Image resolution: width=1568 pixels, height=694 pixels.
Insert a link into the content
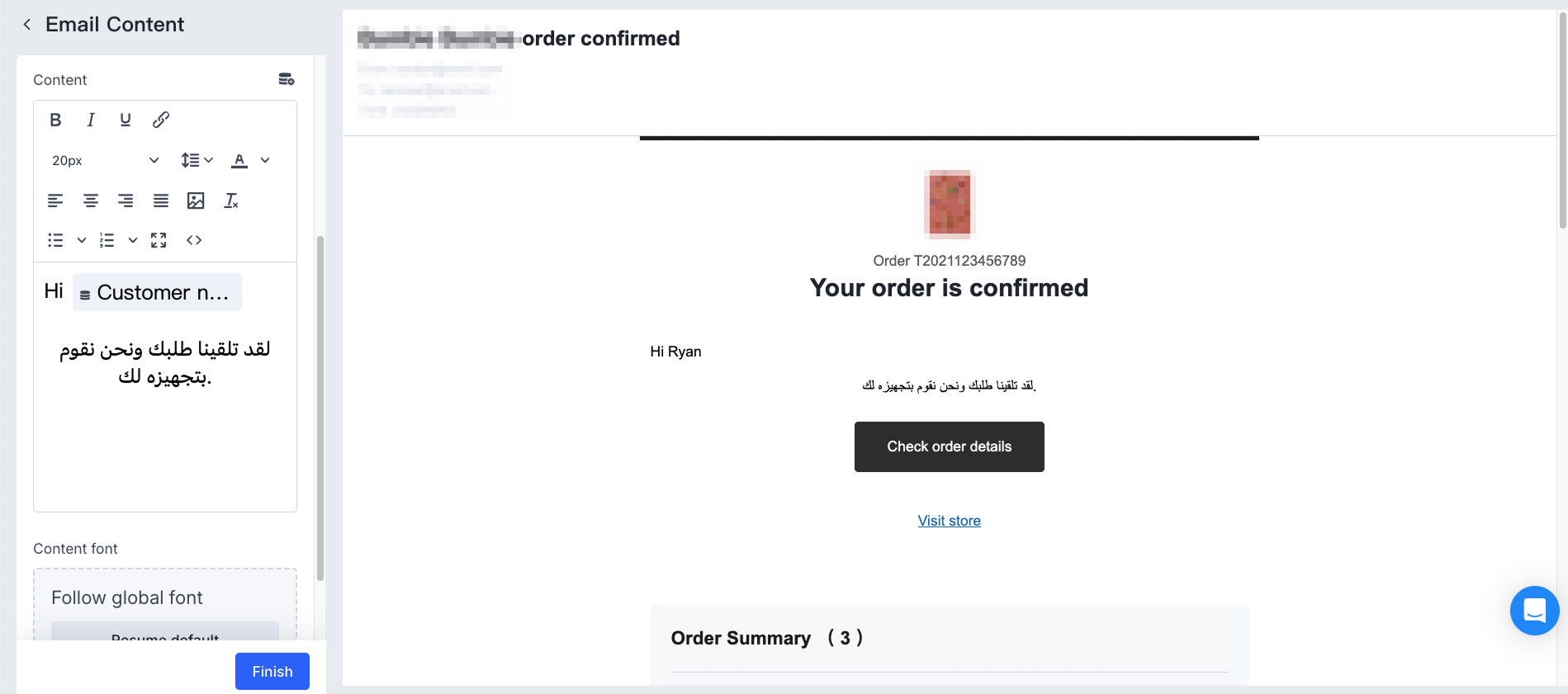pos(161,120)
